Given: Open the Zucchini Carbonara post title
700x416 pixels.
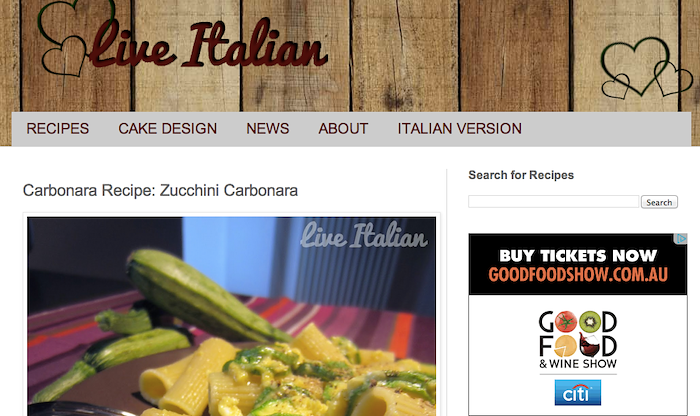Looking at the screenshot, I should coord(160,191).
